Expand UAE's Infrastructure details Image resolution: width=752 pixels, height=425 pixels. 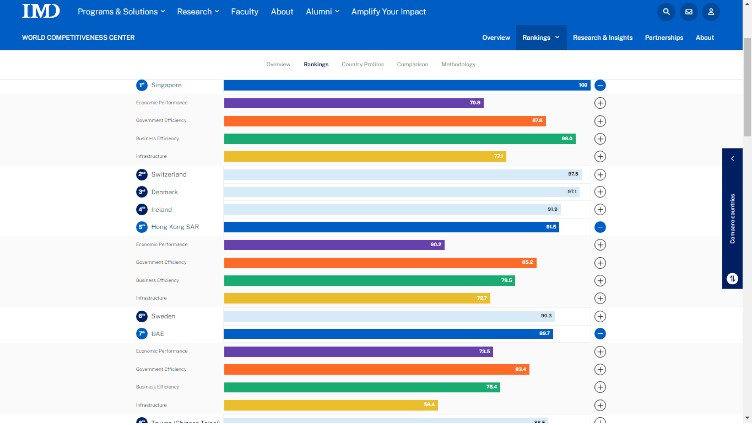coord(600,405)
